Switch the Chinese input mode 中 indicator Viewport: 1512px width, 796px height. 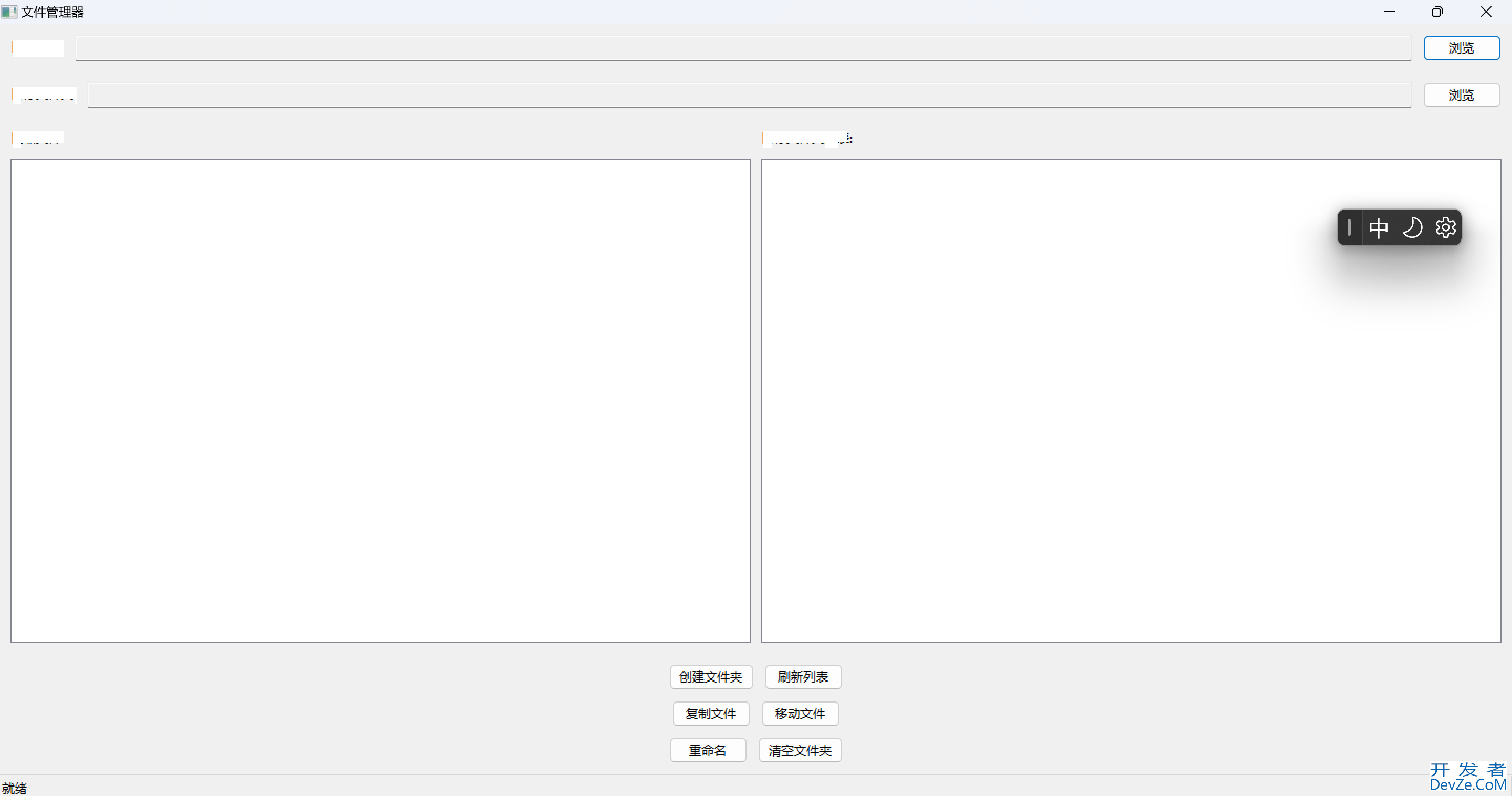[x=1378, y=227]
